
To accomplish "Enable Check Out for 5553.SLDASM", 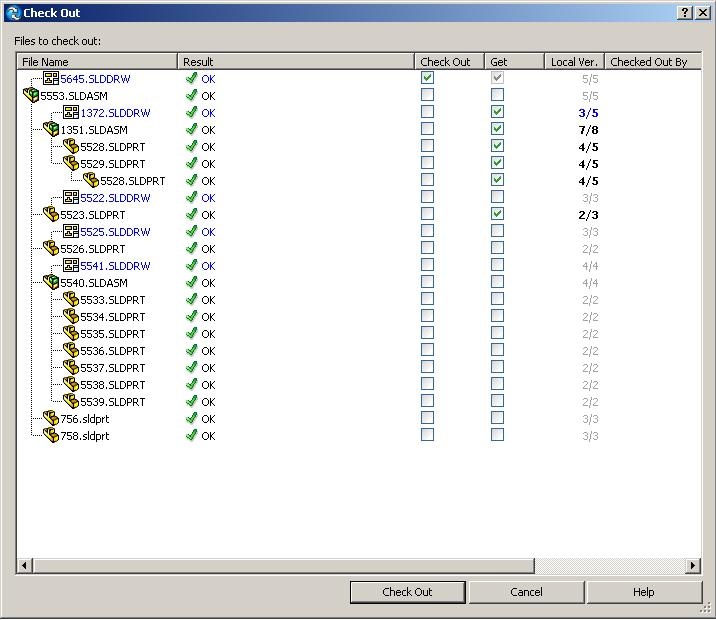I will click(x=427, y=95).
